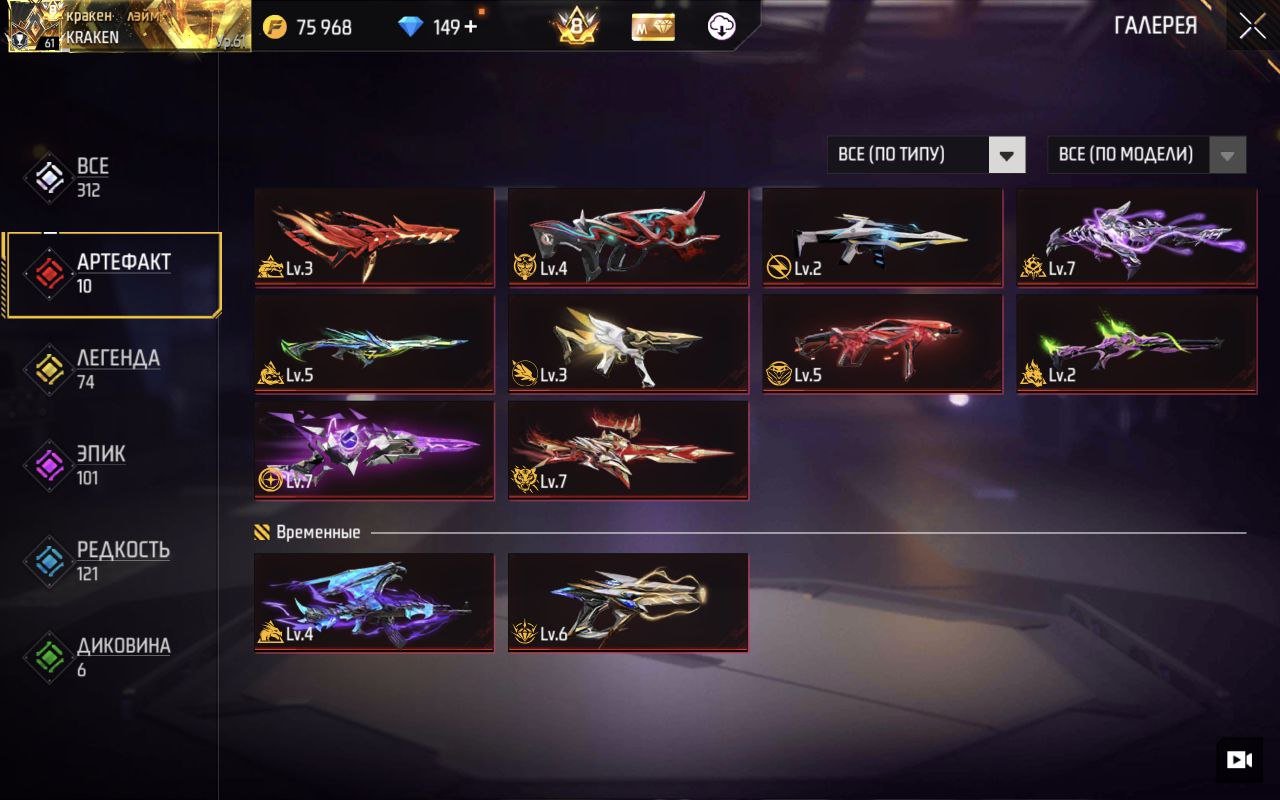Open the rank badge icon in top bar
This screenshot has height=800, width=1280.
tap(577, 26)
